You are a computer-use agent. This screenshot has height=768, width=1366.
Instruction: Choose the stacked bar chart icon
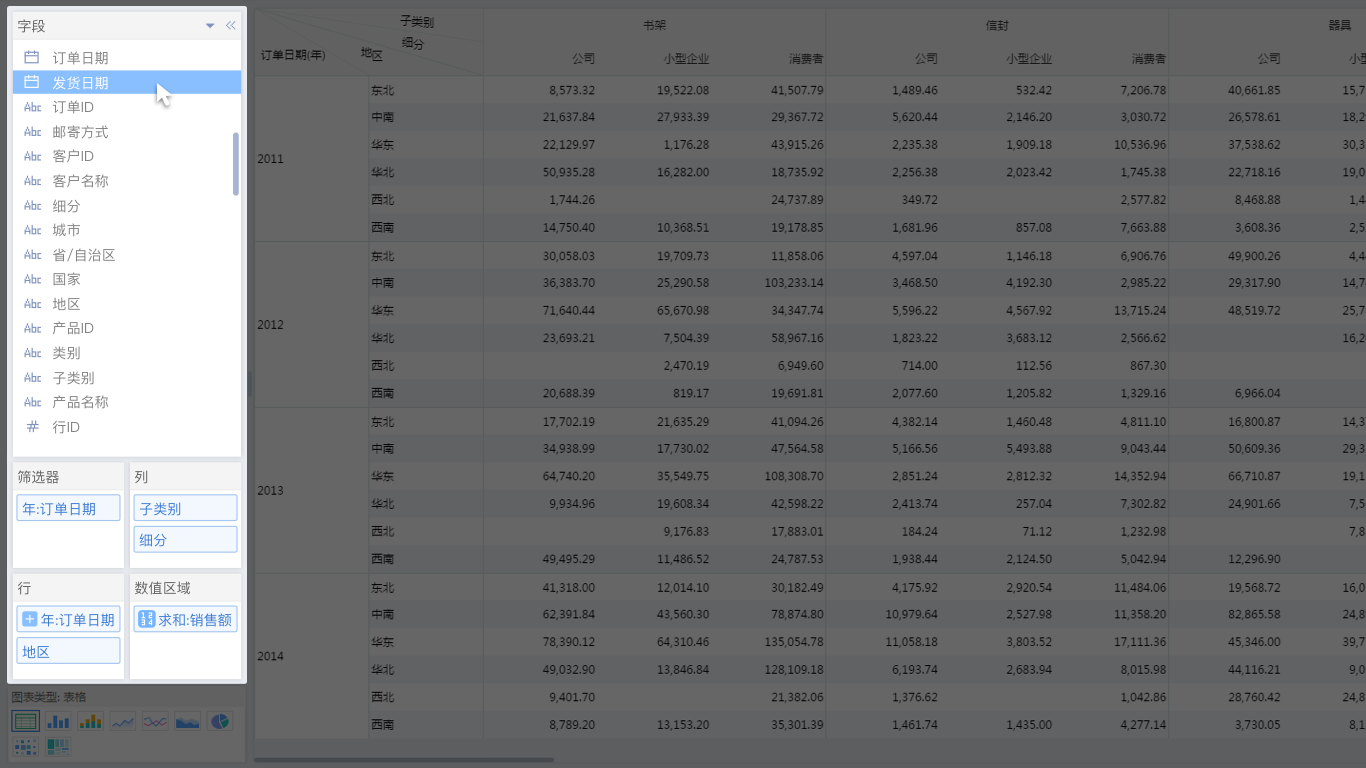coord(91,721)
